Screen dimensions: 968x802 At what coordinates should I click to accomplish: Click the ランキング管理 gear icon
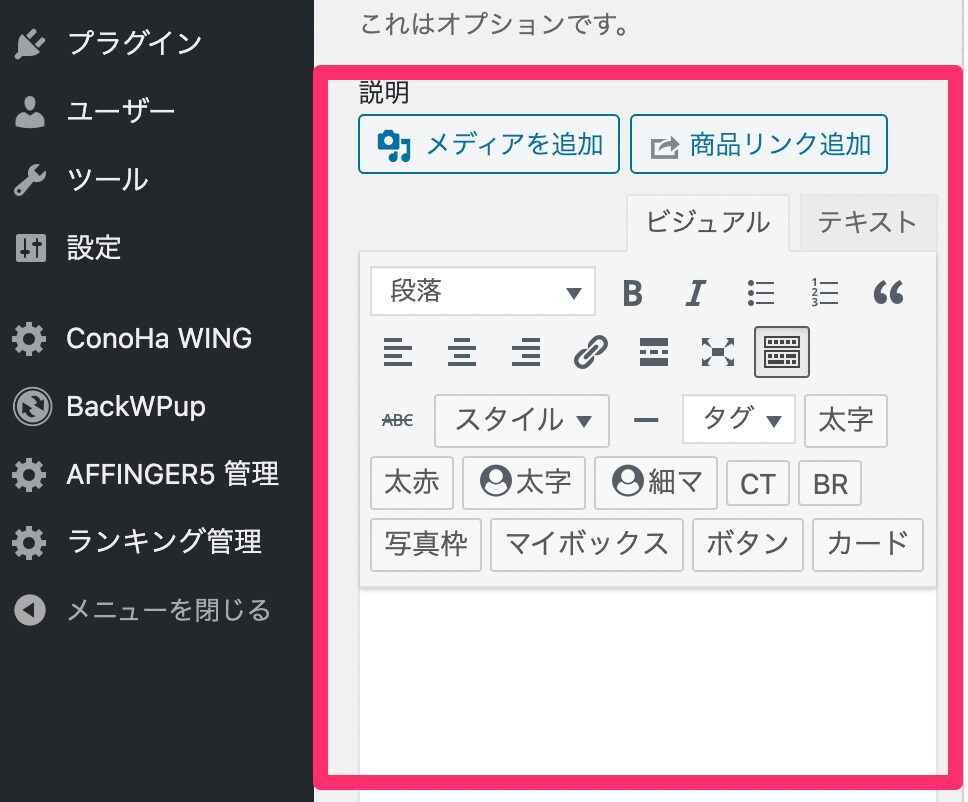(29, 543)
